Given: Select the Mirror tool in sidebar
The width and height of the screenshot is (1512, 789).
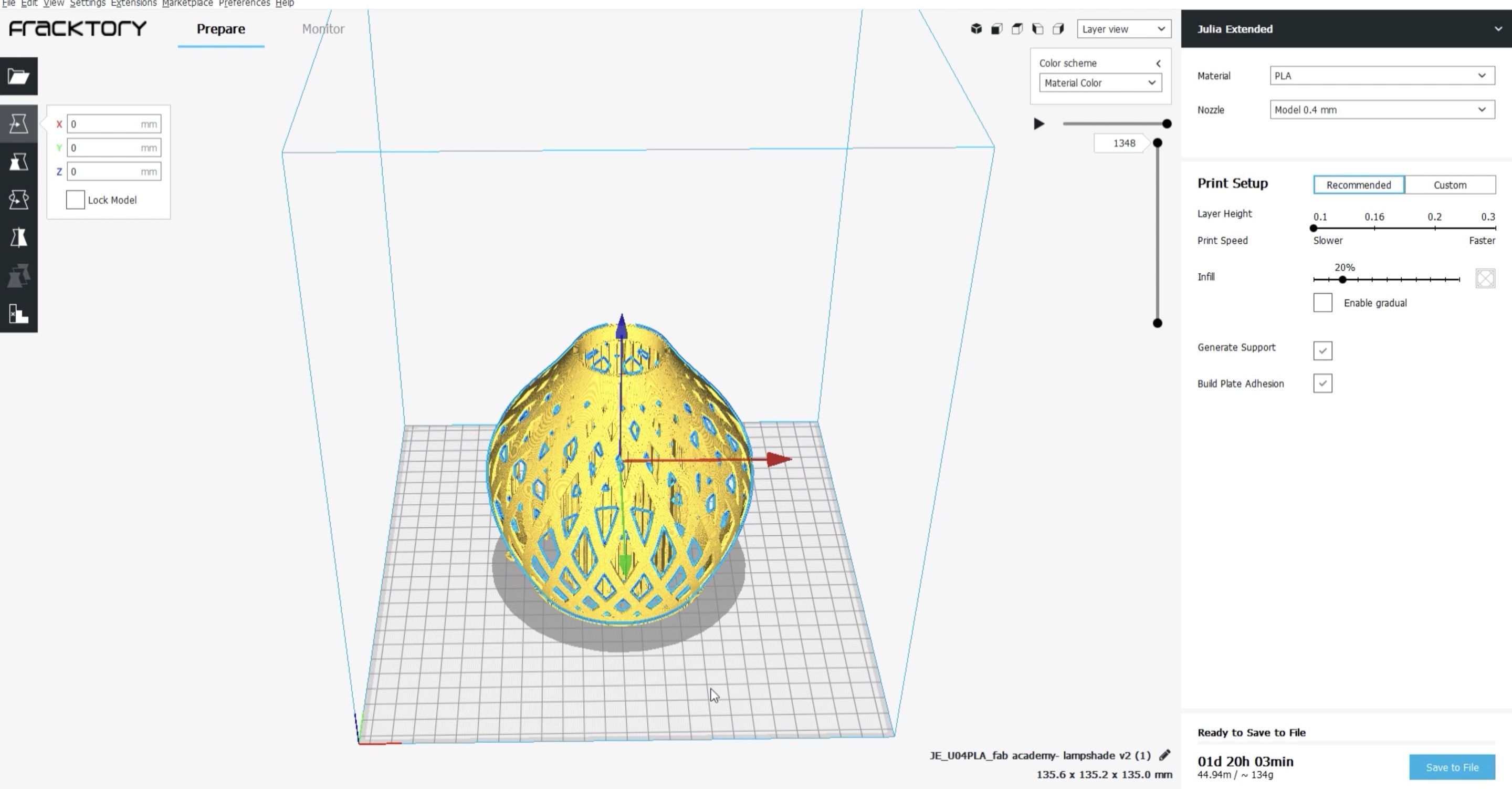Looking at the screenshot, I should (x=19, y=237).
